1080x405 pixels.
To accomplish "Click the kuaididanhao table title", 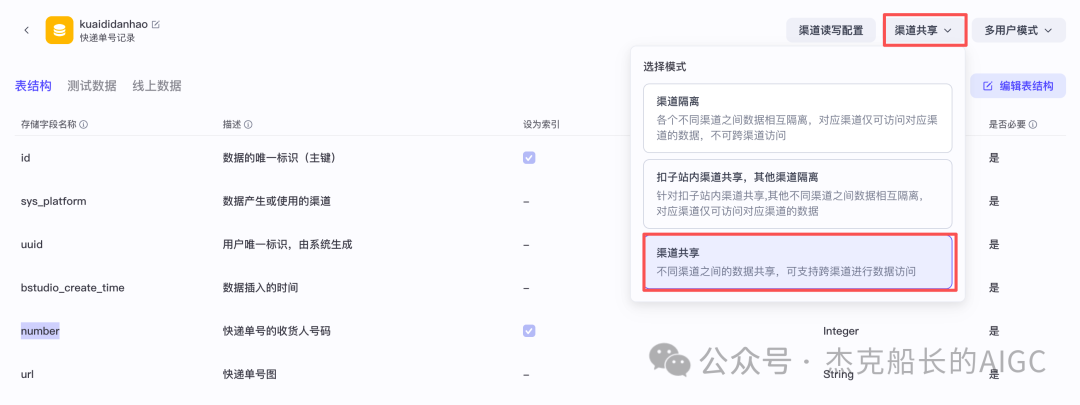I will click(114, 24).
